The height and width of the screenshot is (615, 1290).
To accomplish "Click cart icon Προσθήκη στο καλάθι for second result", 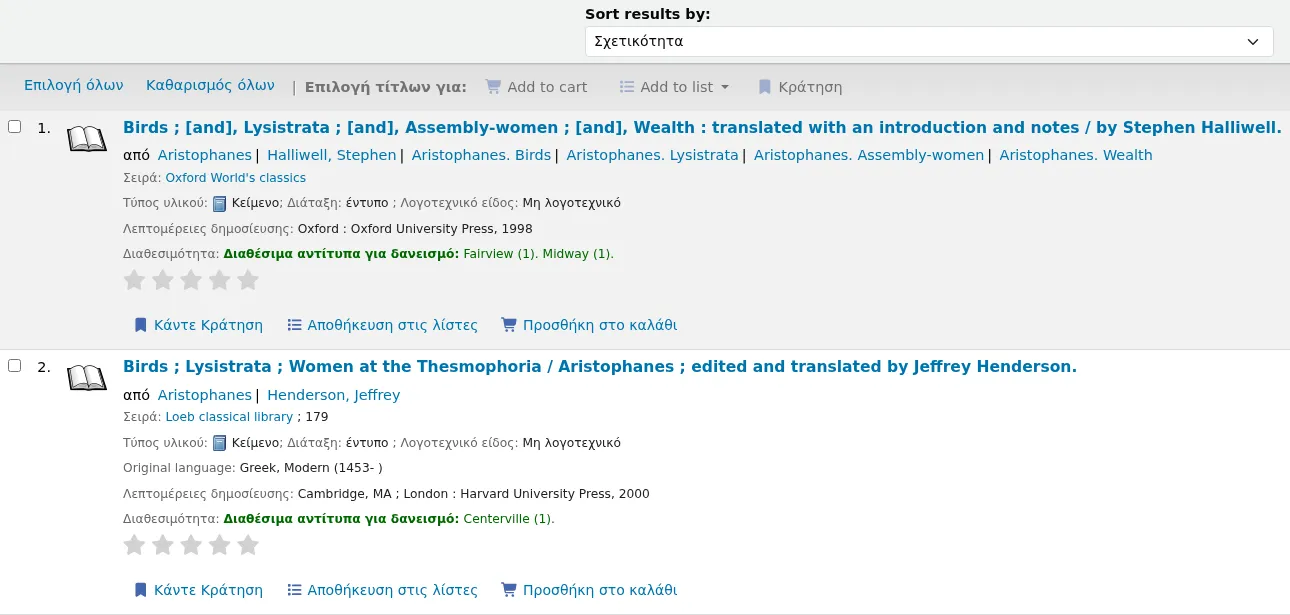I will coord(509,590).
